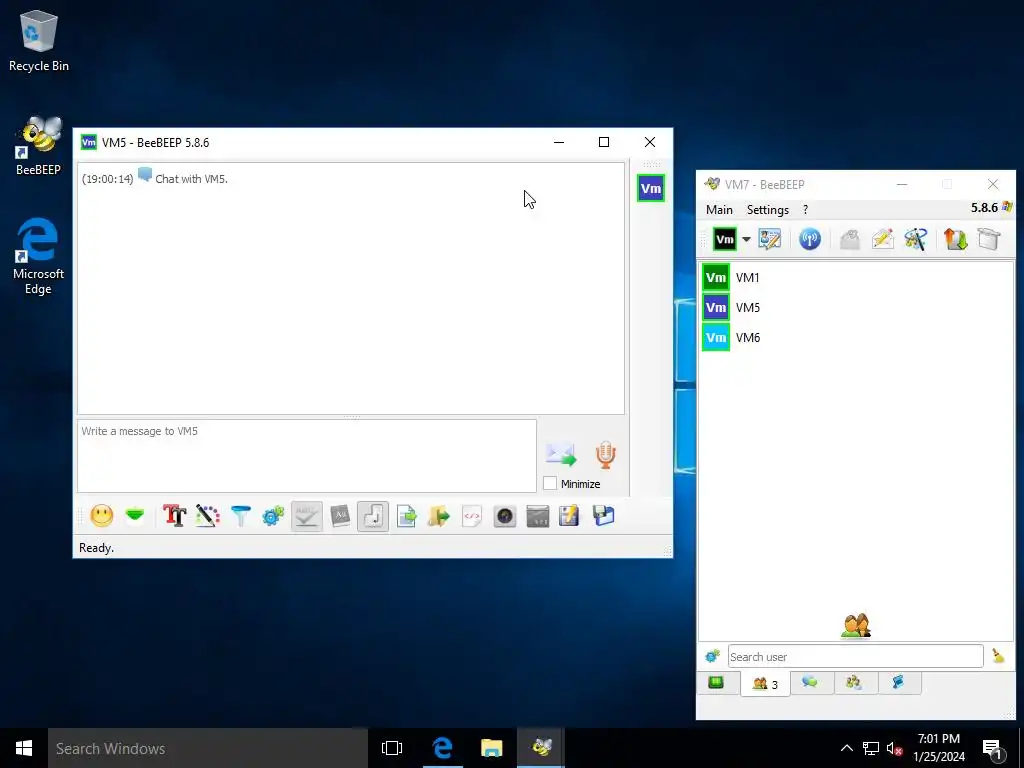Open the font selection (TT) icon
Viewport: 1024px width, 768px height.
coord(174,516)
